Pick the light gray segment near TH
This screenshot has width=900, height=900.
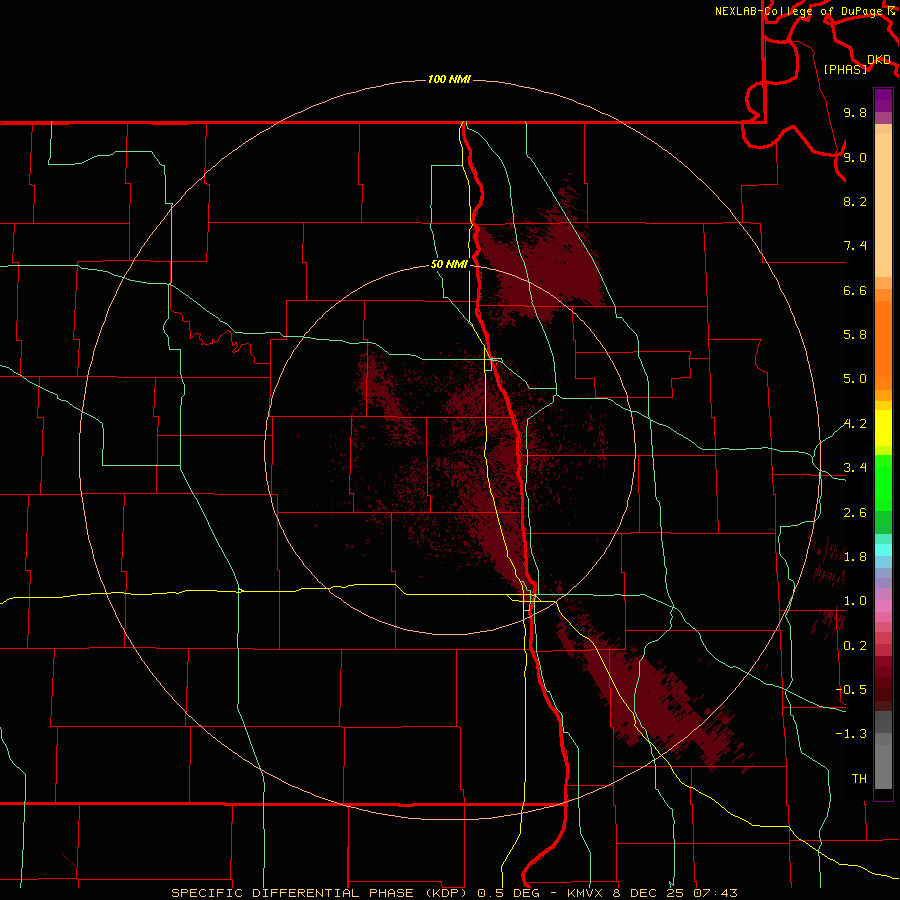click(883, 767)
